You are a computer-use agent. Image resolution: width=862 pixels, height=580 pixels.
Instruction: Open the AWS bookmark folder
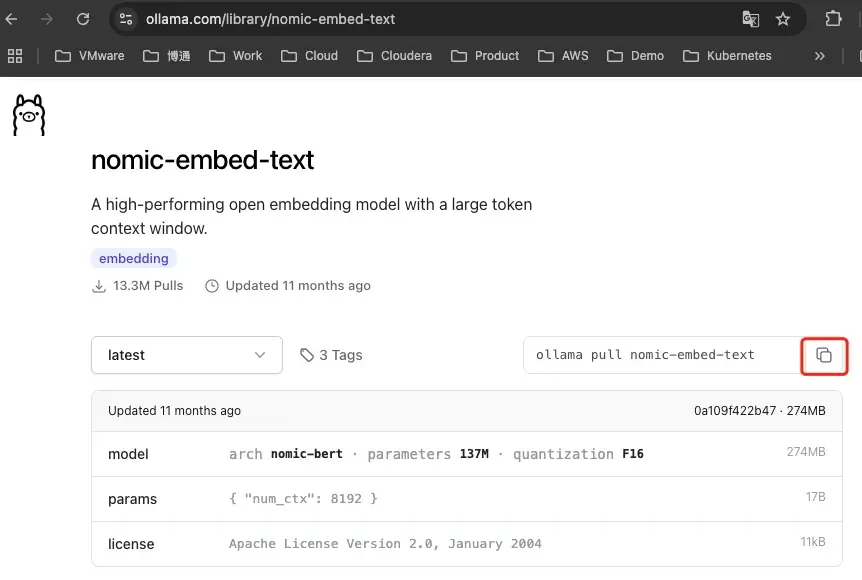[563, 56]
